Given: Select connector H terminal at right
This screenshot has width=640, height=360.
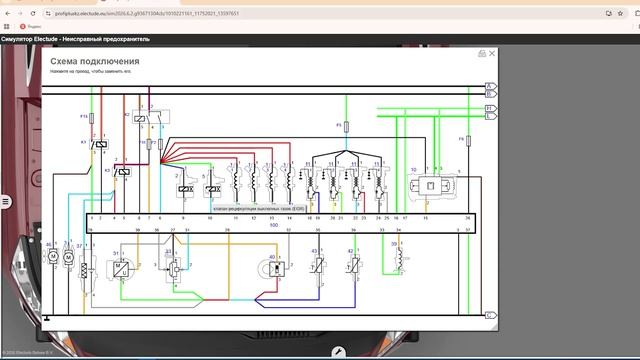Looking at the screenshot, I should (x=491, y=109).
